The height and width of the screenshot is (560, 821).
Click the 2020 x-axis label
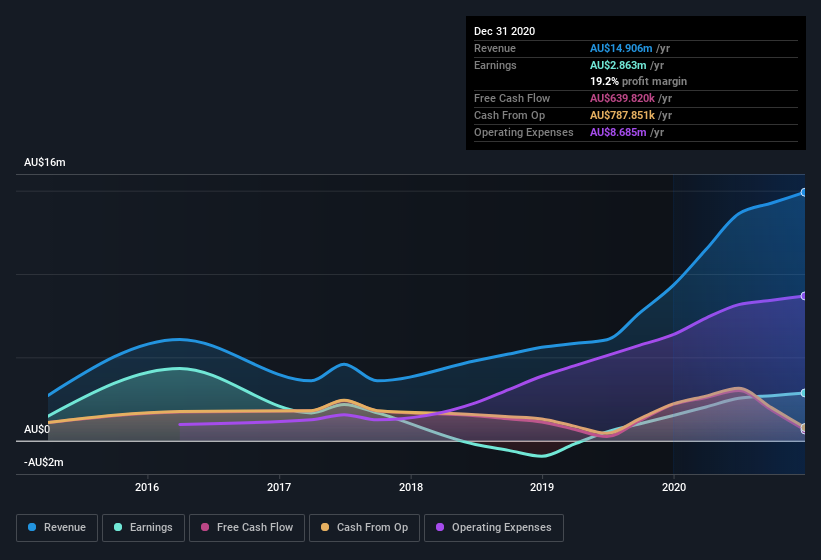[674, 487]
